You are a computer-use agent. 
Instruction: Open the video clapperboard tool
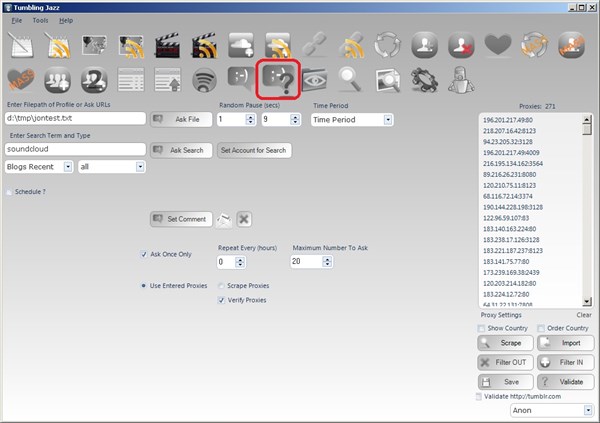coord(168,45)
